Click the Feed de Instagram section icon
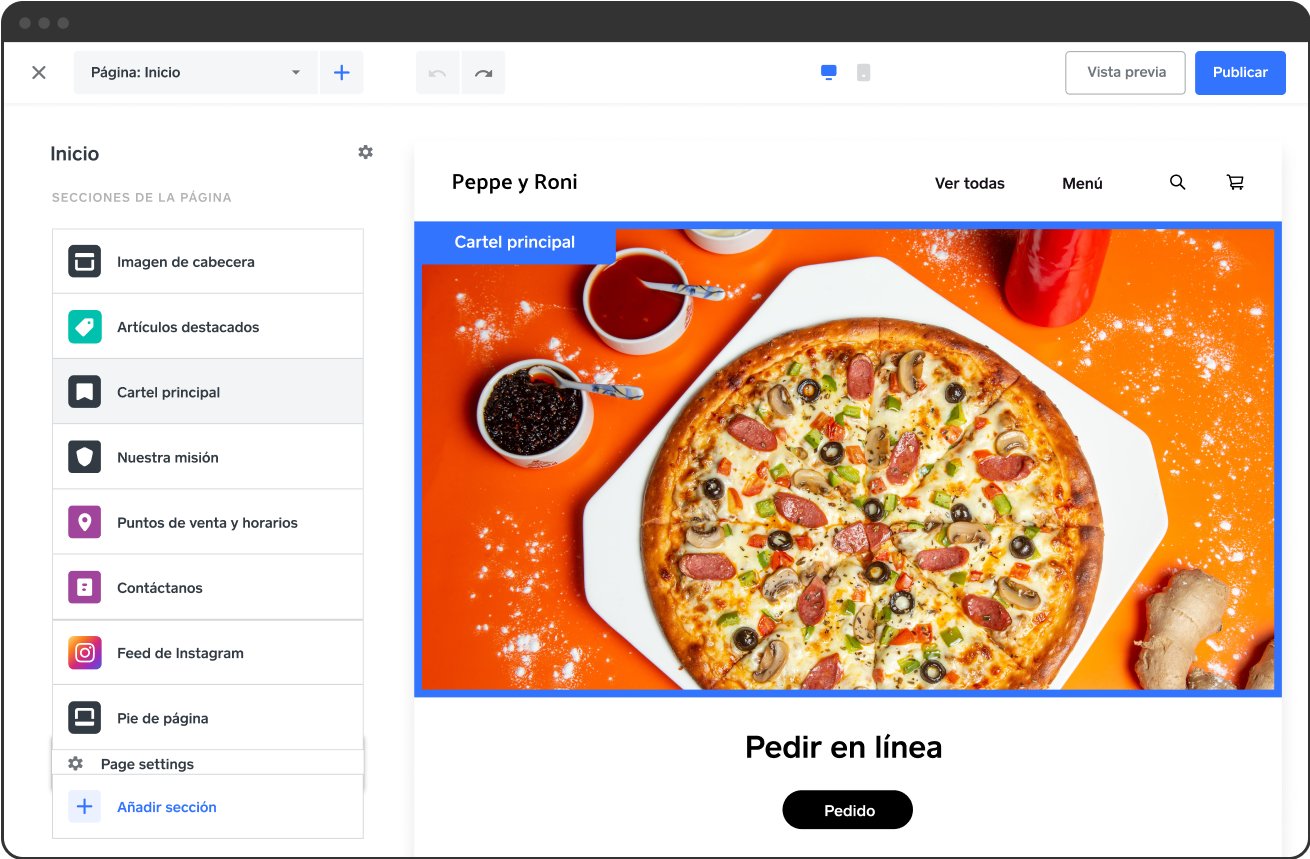The image size is (1310, 859). click(84, 652)
